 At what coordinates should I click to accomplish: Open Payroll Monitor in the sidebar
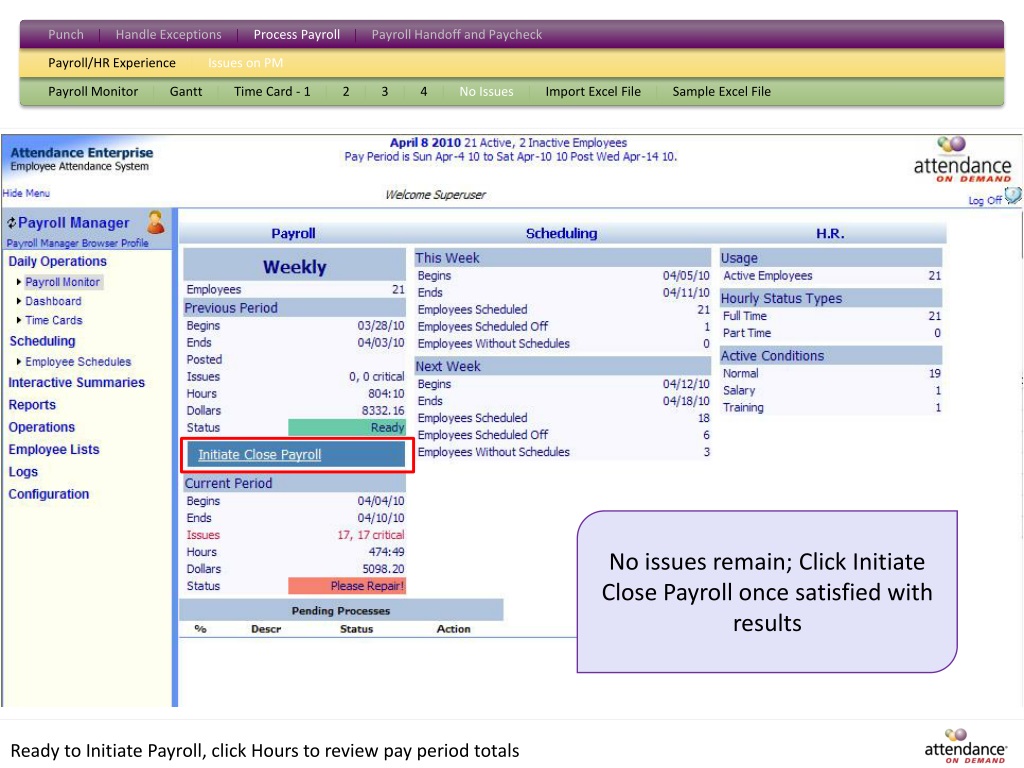coord(63,282)
